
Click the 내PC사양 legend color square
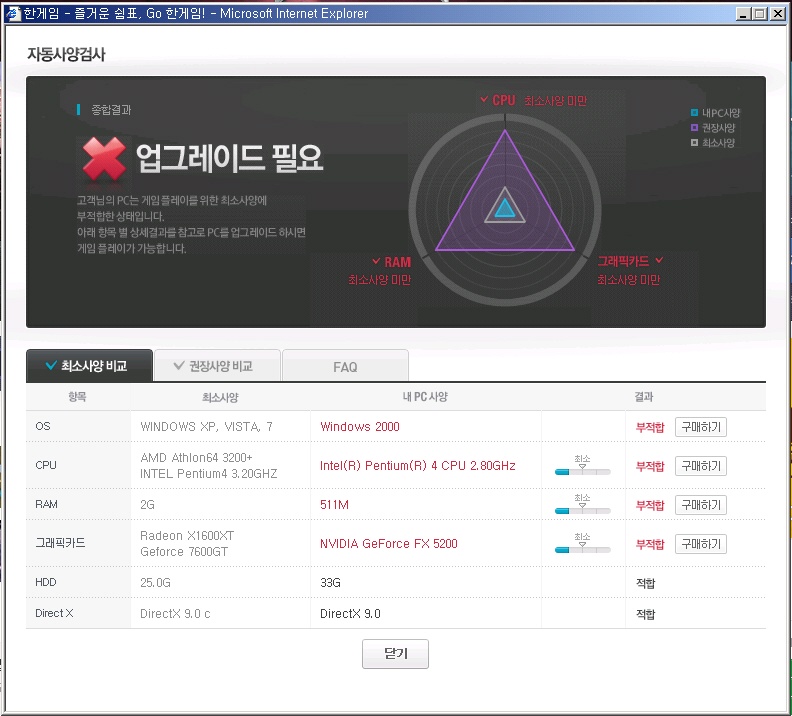tap(695, 113)
